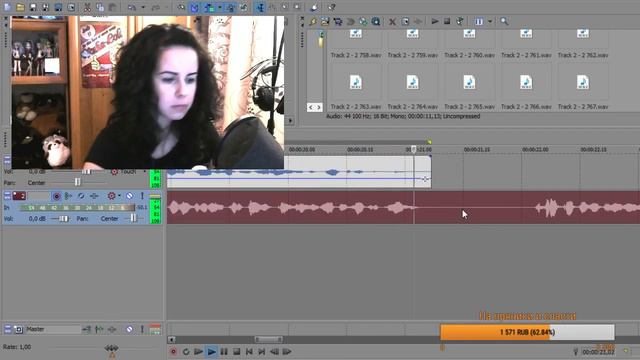Click the Redo arrow icon
This screenshot has width=640, height=360.
(x=156, y=7)
